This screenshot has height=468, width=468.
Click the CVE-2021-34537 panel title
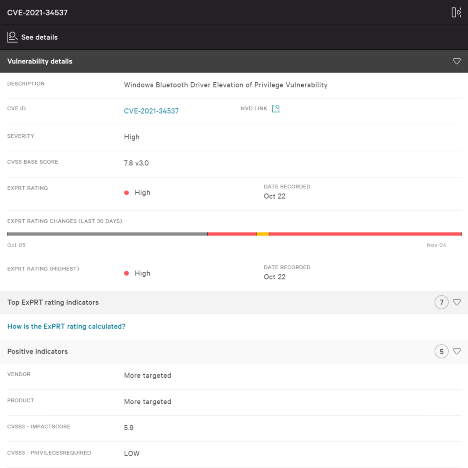point(37,13)
